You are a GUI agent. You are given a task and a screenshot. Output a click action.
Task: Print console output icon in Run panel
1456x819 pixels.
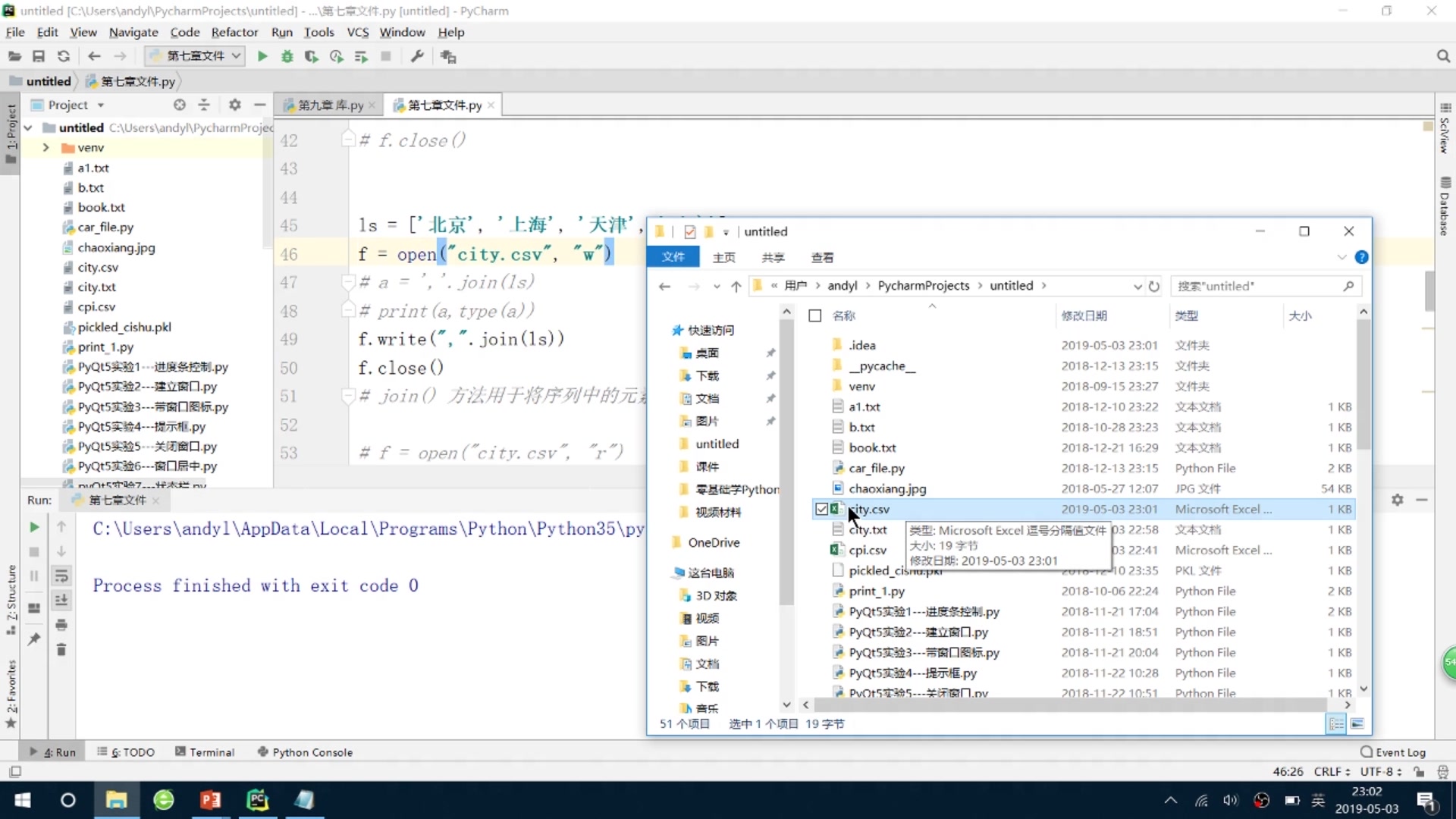coord(61,626)
